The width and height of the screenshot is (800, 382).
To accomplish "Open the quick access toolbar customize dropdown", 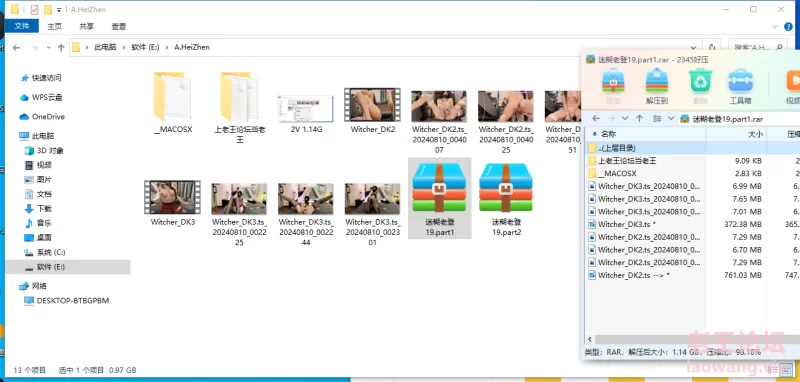I will (59, 10).
